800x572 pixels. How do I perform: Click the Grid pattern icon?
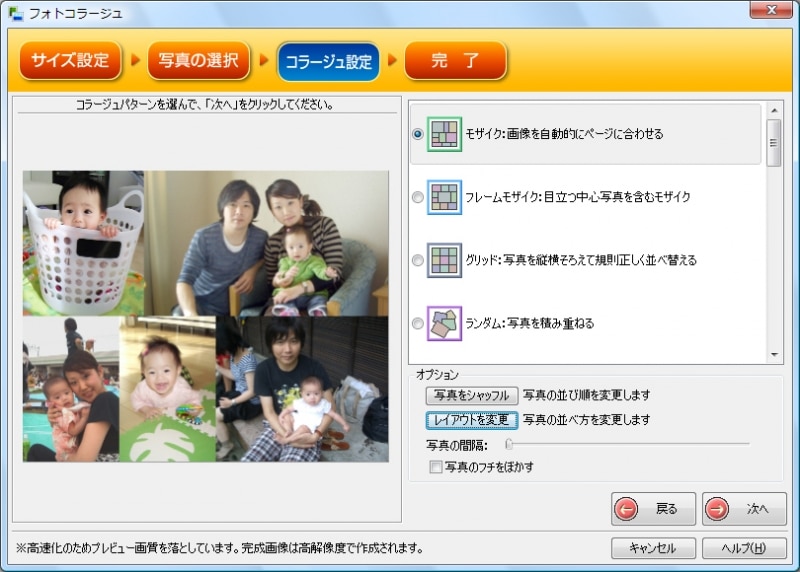point(444,260)
